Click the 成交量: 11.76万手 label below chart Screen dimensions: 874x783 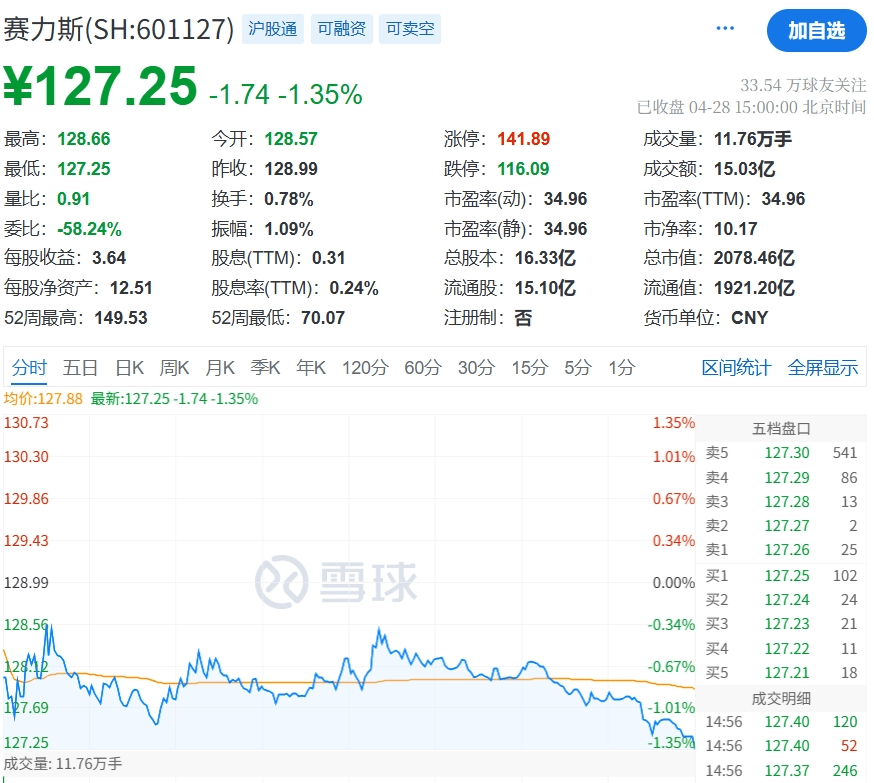tap(62, 763)
